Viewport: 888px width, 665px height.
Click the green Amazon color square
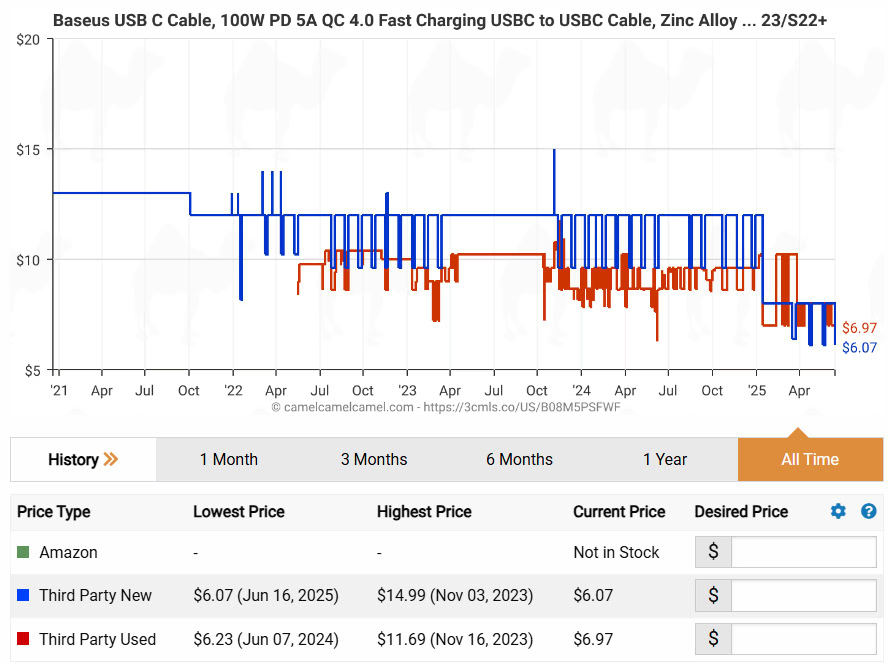pyautogui.click(x=23, y=553)
